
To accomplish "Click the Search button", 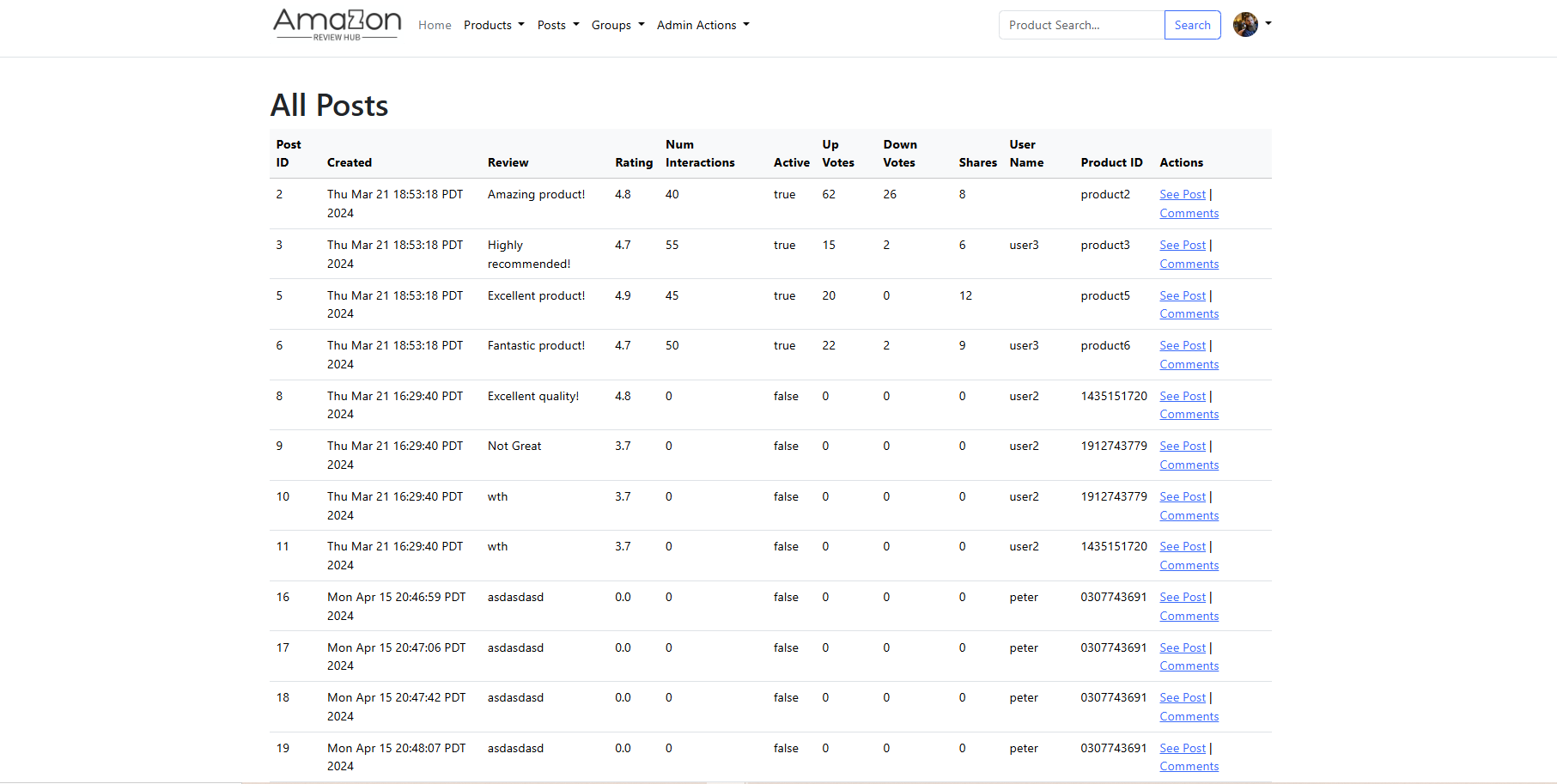I will pos(1193,25).
